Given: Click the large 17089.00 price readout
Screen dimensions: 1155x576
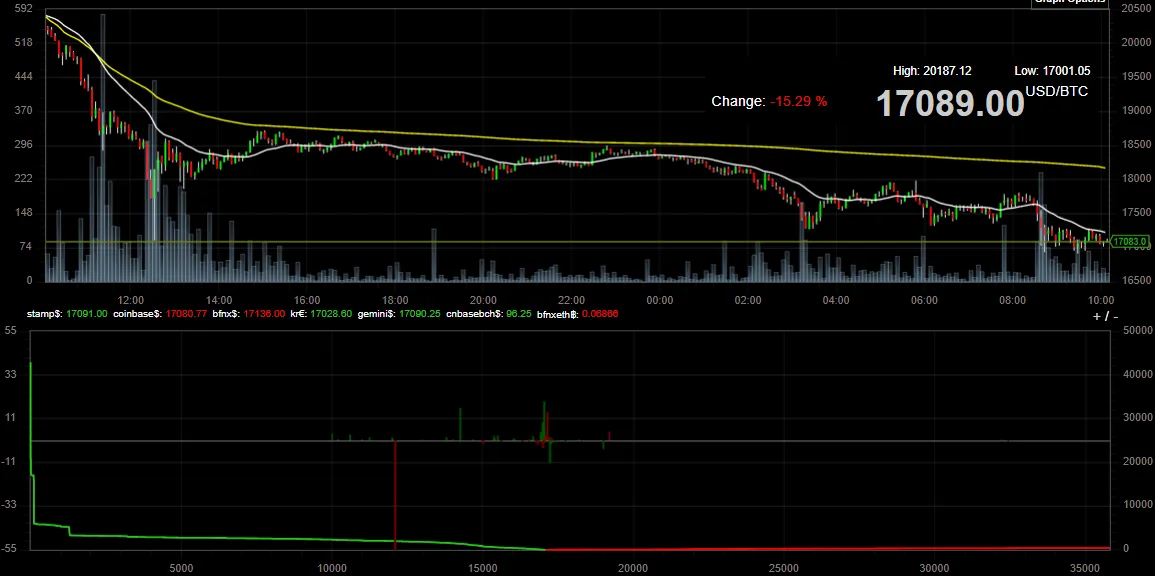Looking at the screenshot, I should click(949, 103).
